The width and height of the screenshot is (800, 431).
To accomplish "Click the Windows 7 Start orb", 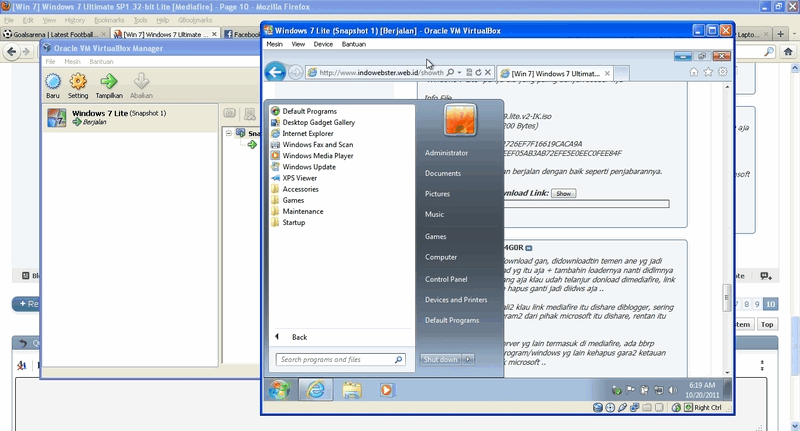I will point(279,390).
